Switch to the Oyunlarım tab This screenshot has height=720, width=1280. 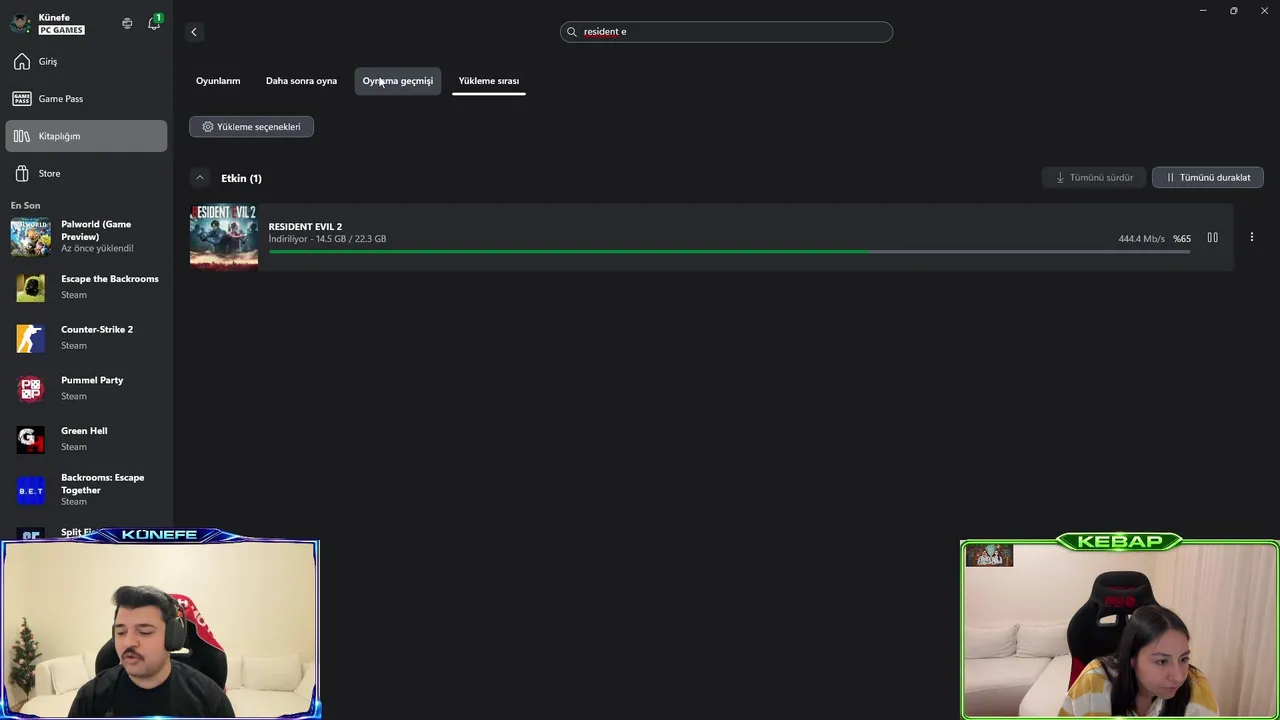(x=218, y=81)
